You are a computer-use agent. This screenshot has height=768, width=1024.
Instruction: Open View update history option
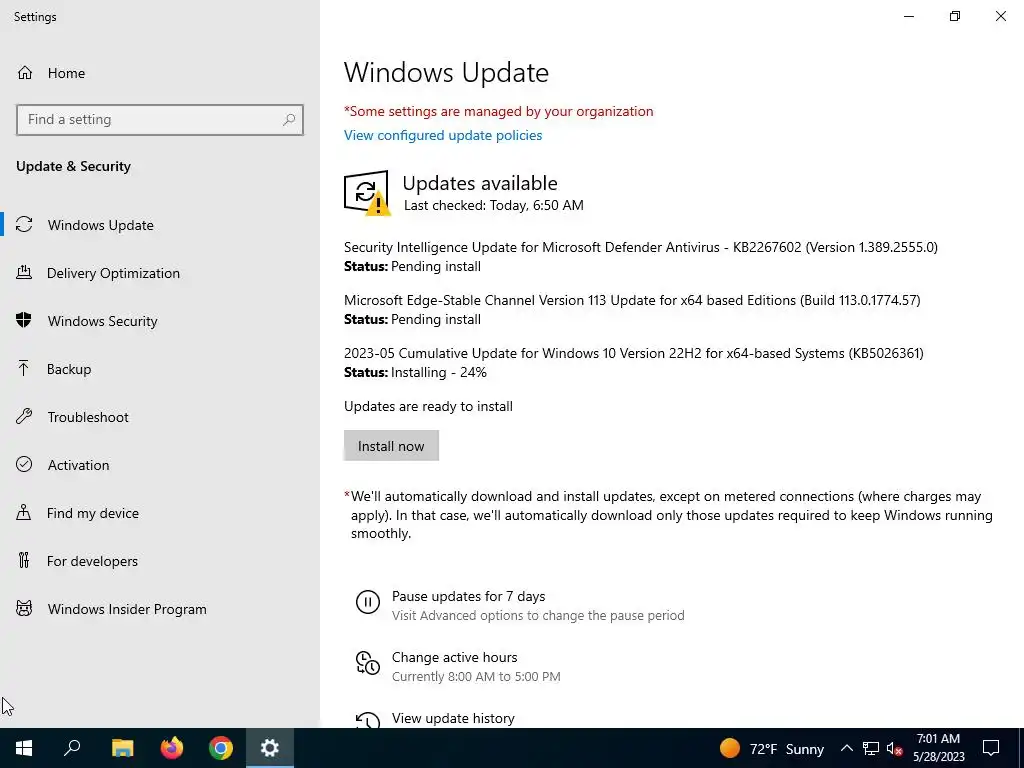click(453, 718)
